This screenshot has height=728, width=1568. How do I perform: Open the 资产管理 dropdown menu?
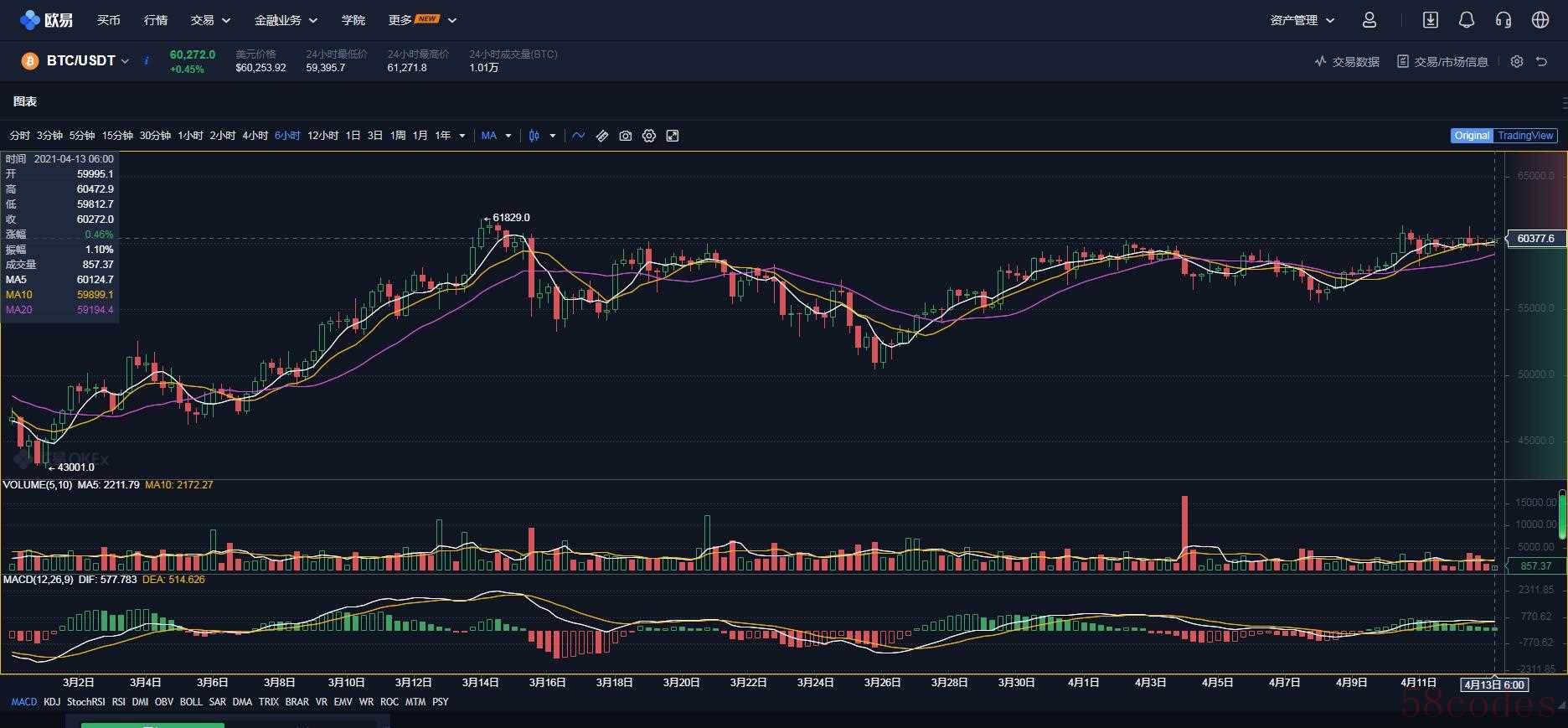pos(1302,20)
